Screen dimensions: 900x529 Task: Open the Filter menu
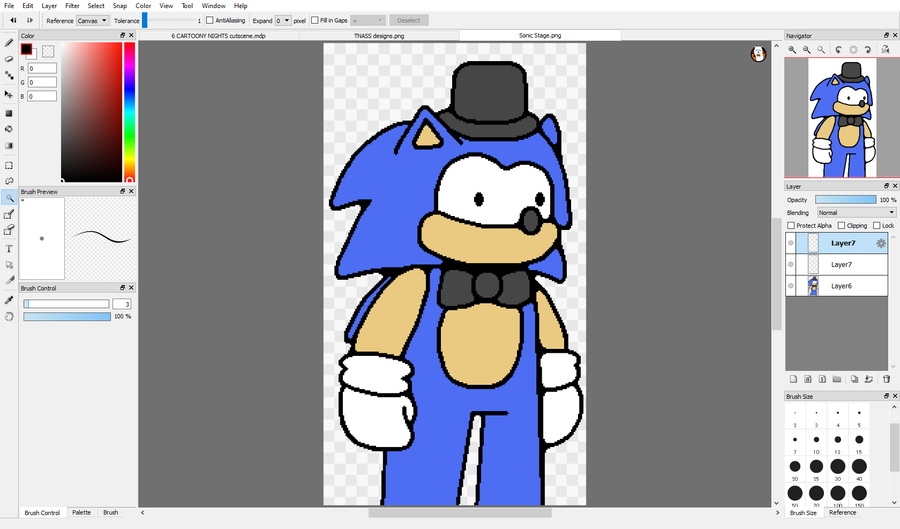72,6
